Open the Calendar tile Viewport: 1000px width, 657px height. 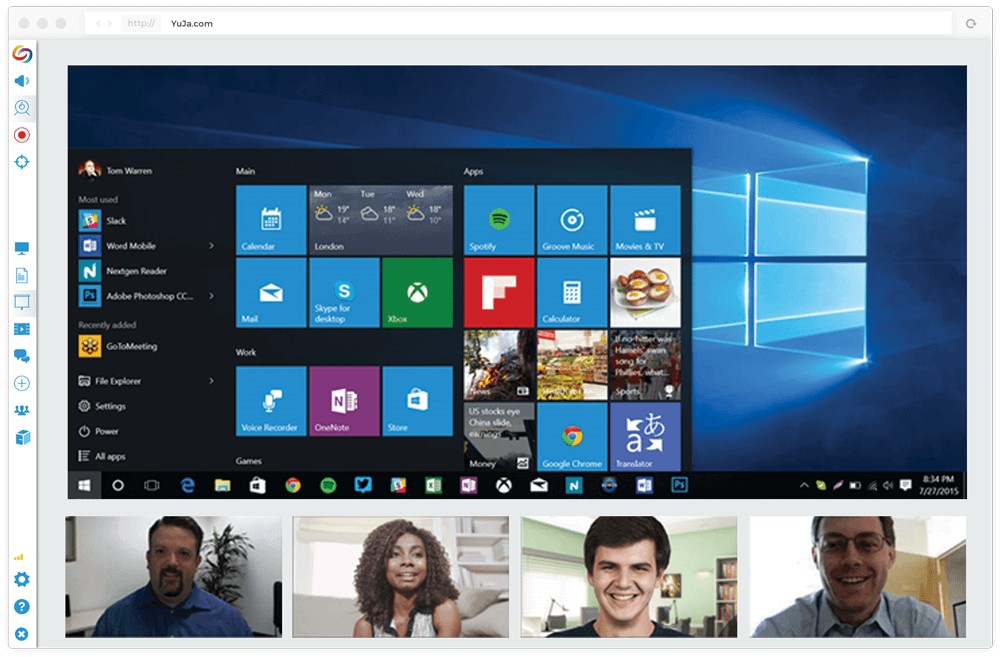pyautogui.click(x=271, y=220)
